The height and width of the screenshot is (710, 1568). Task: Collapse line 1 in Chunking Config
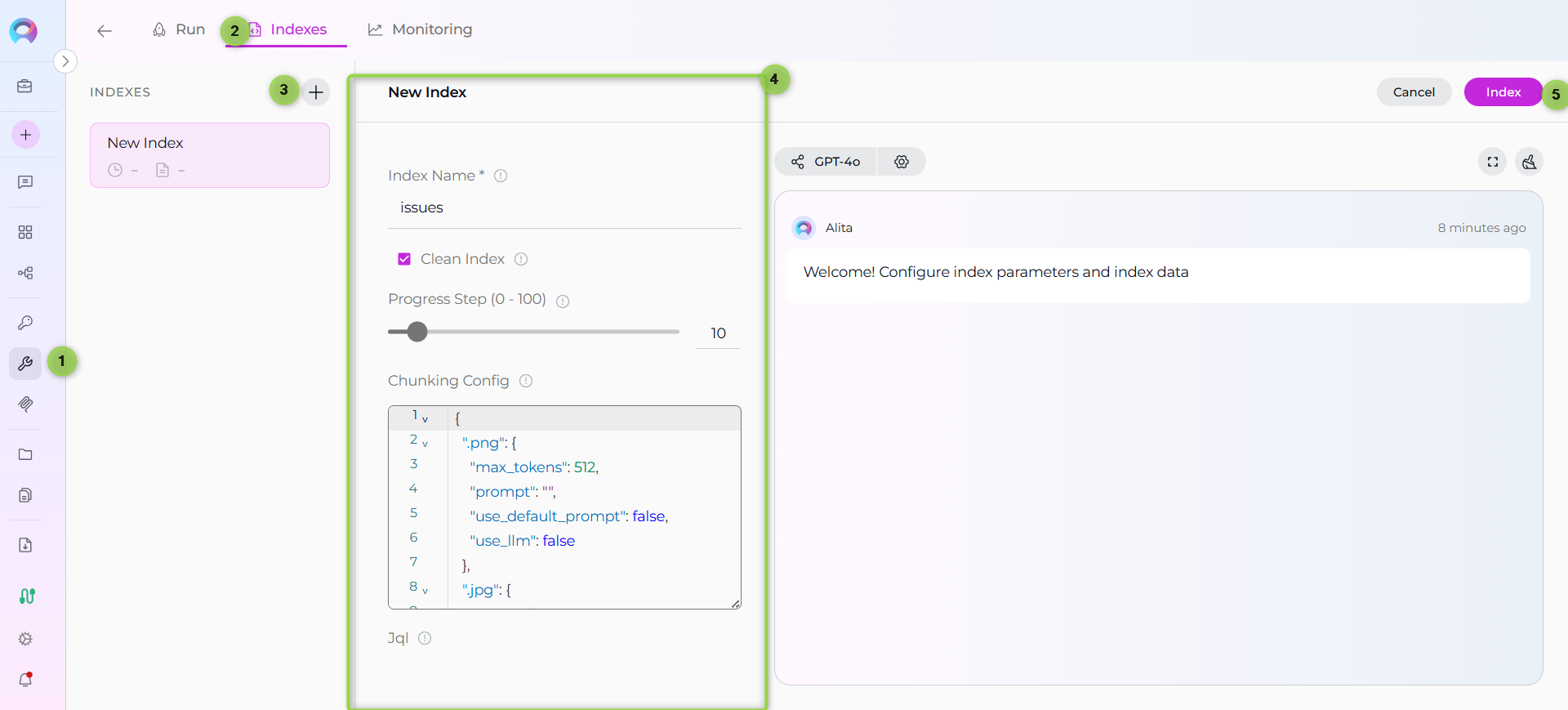pyautogui.click(x=425, y=419)
